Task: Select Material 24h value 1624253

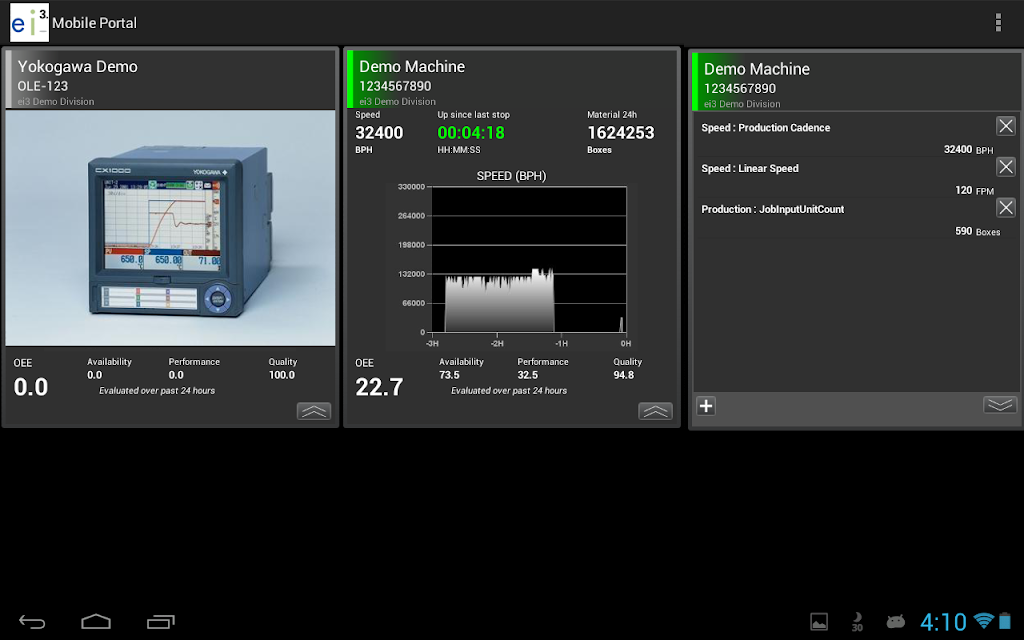Action: click(620, 133)
